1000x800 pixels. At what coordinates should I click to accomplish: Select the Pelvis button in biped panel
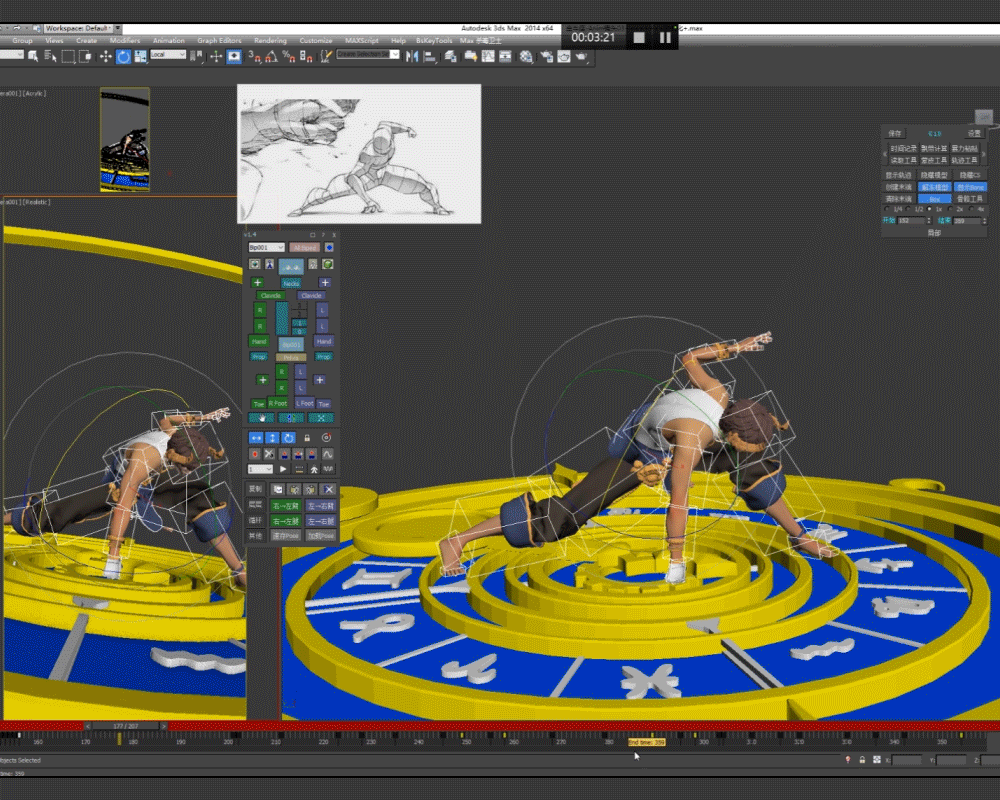tap(291, 357)
